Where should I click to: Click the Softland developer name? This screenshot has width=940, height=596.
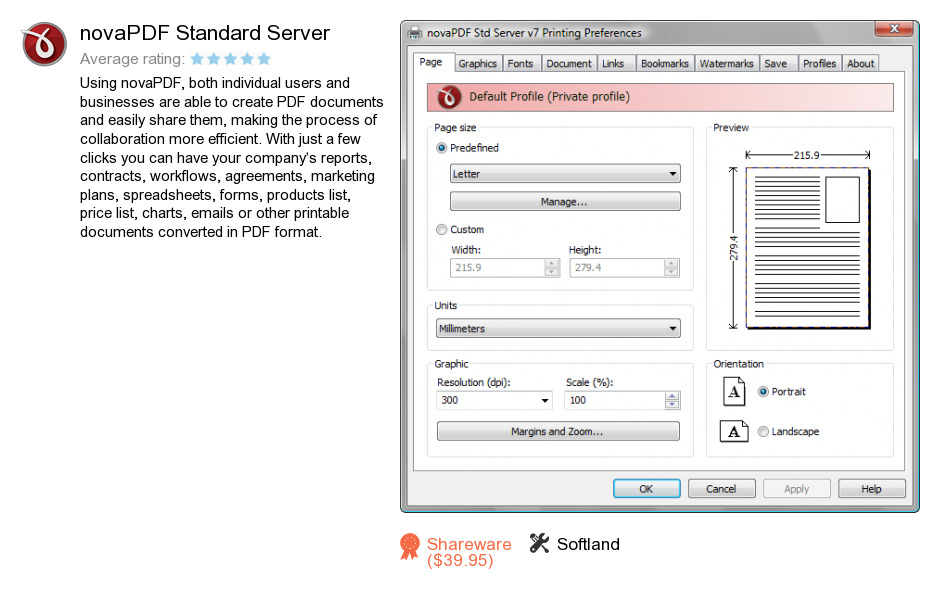coord(588,544)
